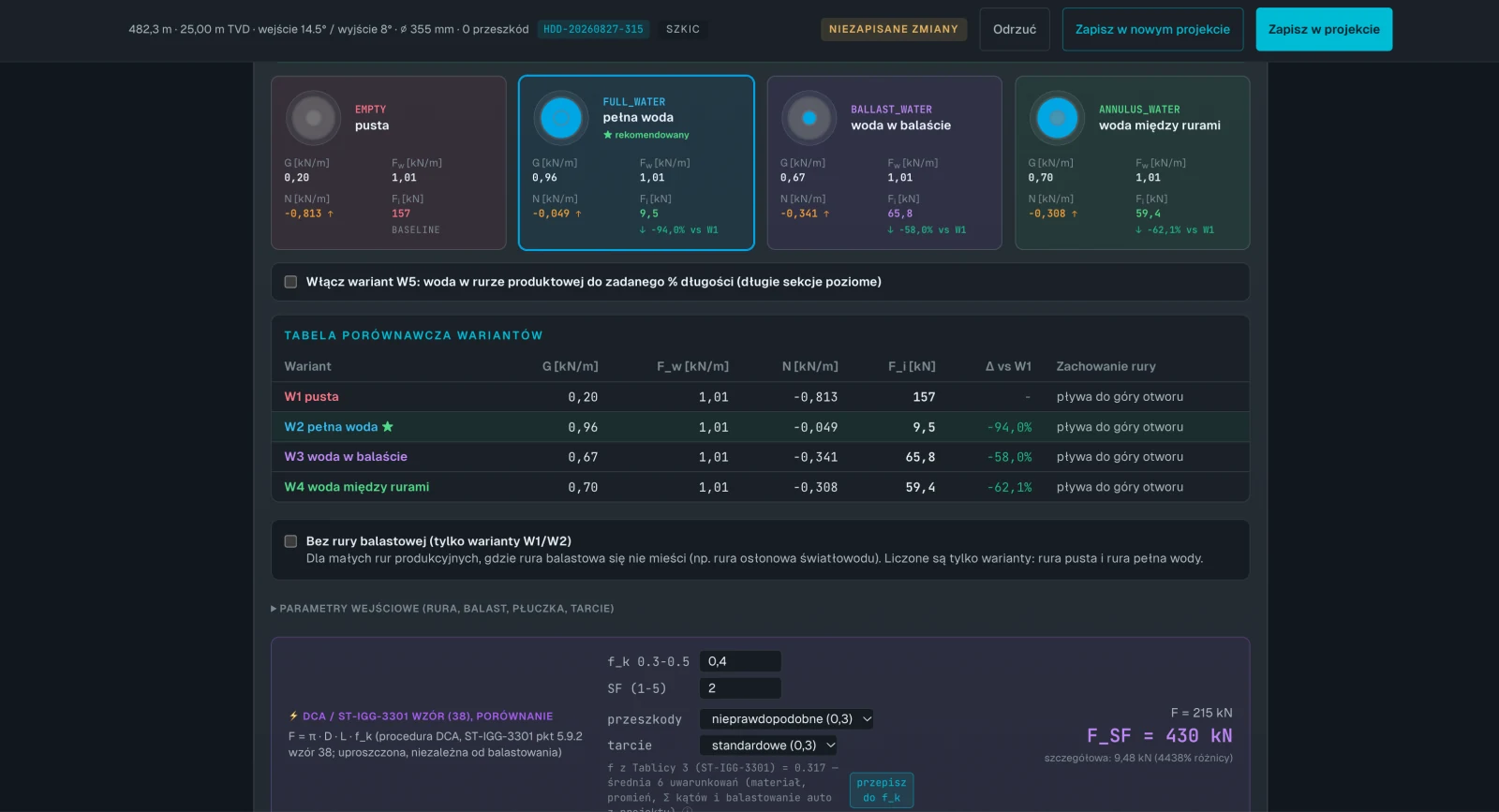Click the BALLAST_WATER pipe cross-section icon

click(809, 118)
